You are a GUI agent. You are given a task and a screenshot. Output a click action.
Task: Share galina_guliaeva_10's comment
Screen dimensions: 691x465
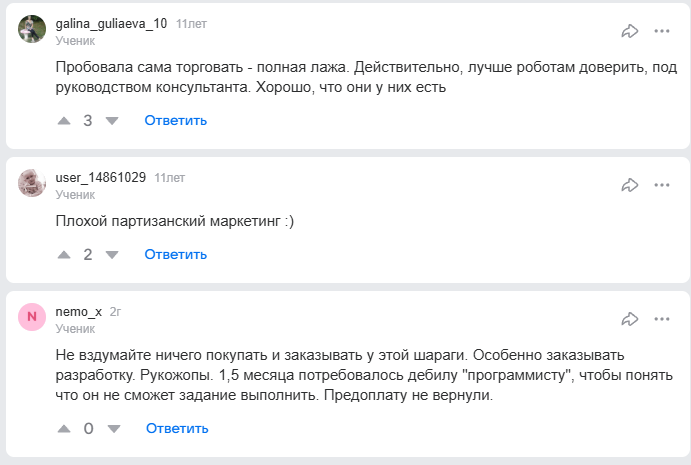(x=630, y=31)
